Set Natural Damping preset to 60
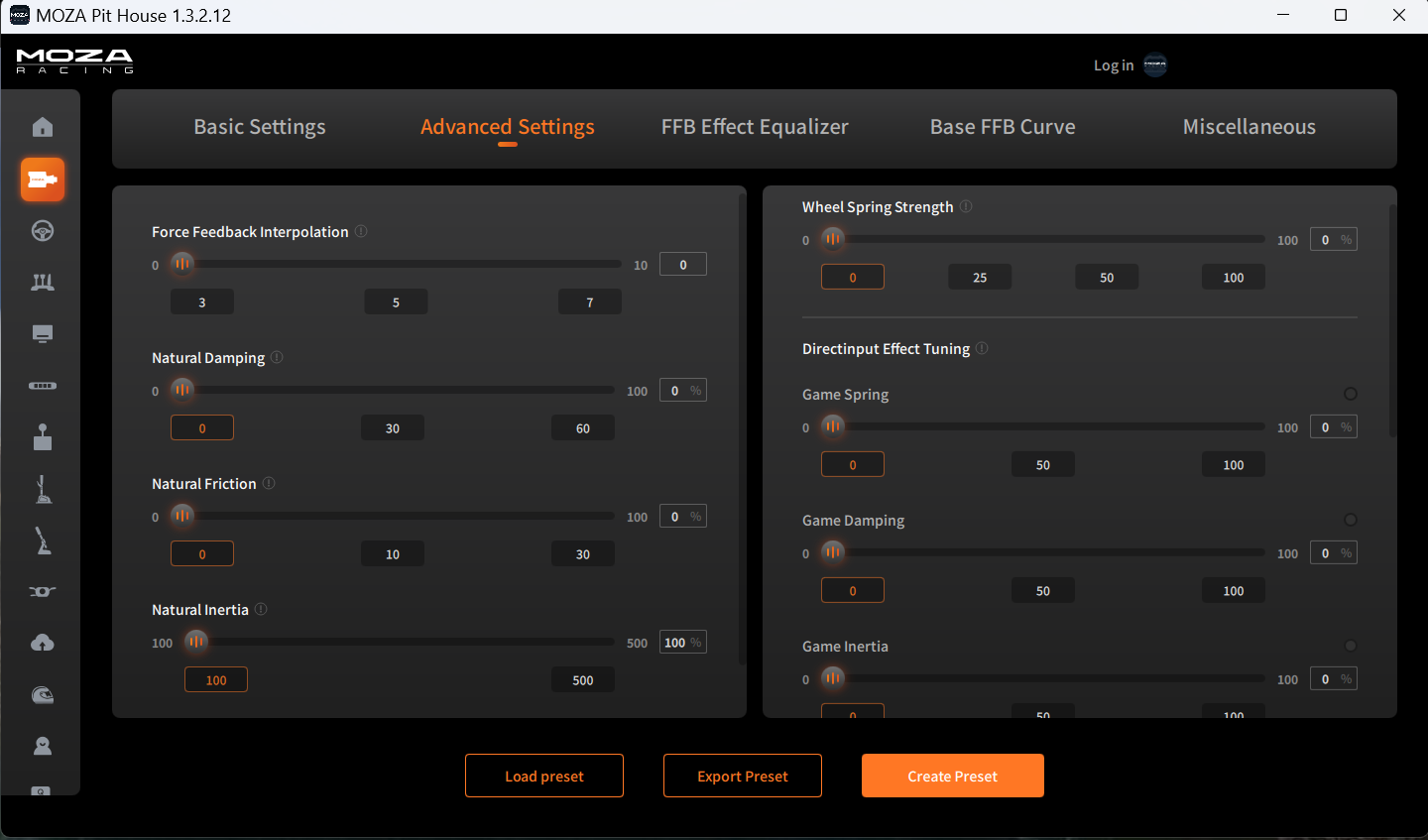Screen dimensions: 1428x840 coord(583,428)
